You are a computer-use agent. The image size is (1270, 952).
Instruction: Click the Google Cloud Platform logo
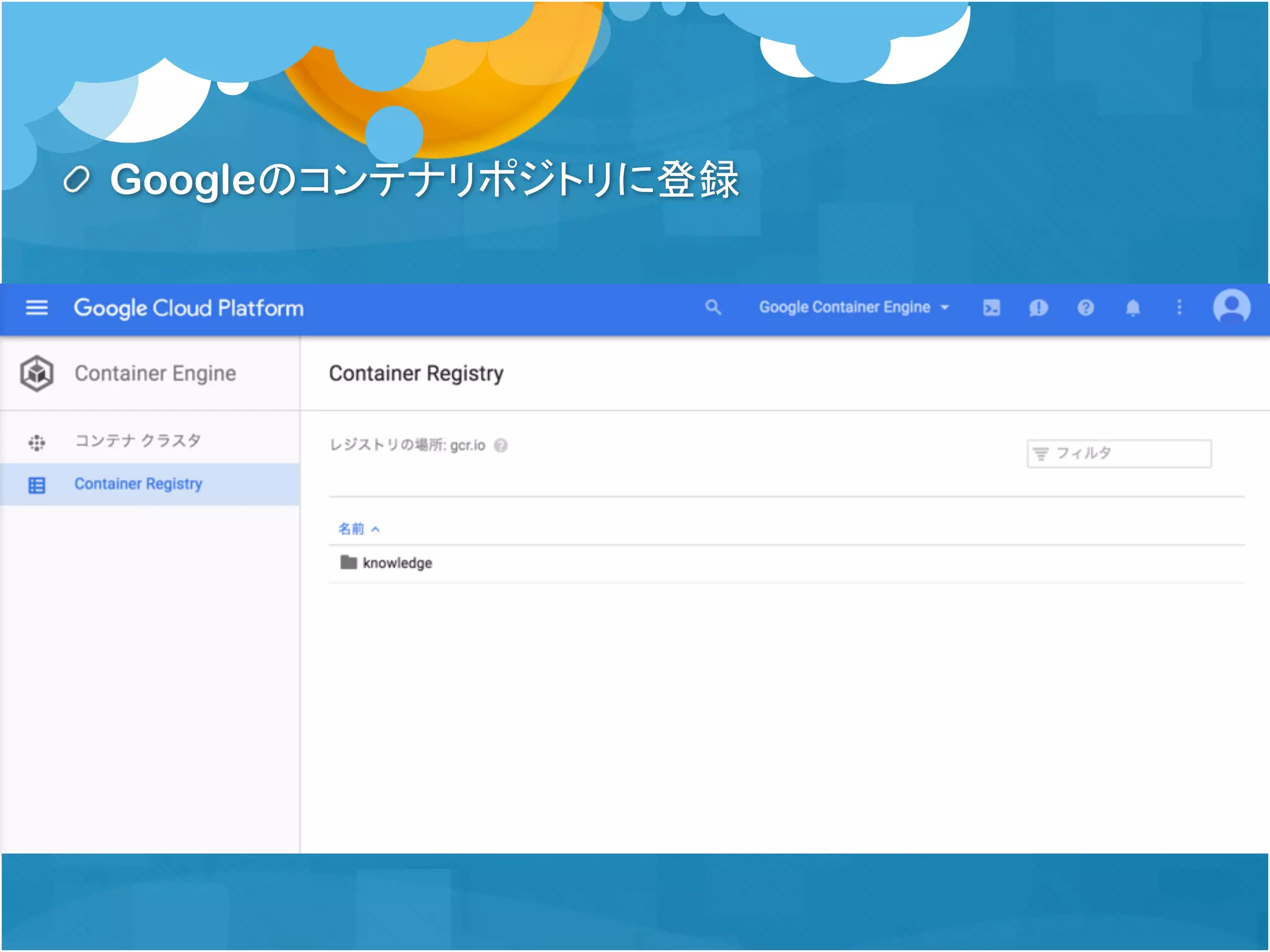click(x=189, y=308)
